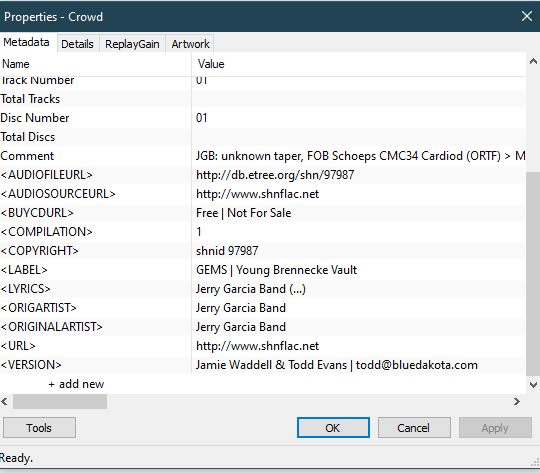Select the <ORIGINALARTIST> field name

(51, 327)
